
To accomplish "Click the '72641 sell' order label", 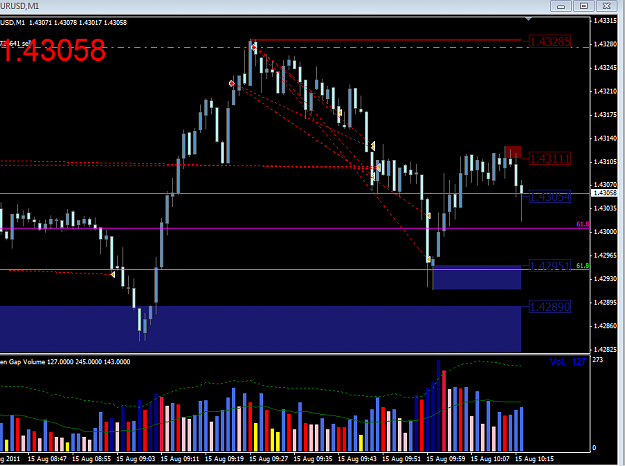I will click(x=15, y=43).
